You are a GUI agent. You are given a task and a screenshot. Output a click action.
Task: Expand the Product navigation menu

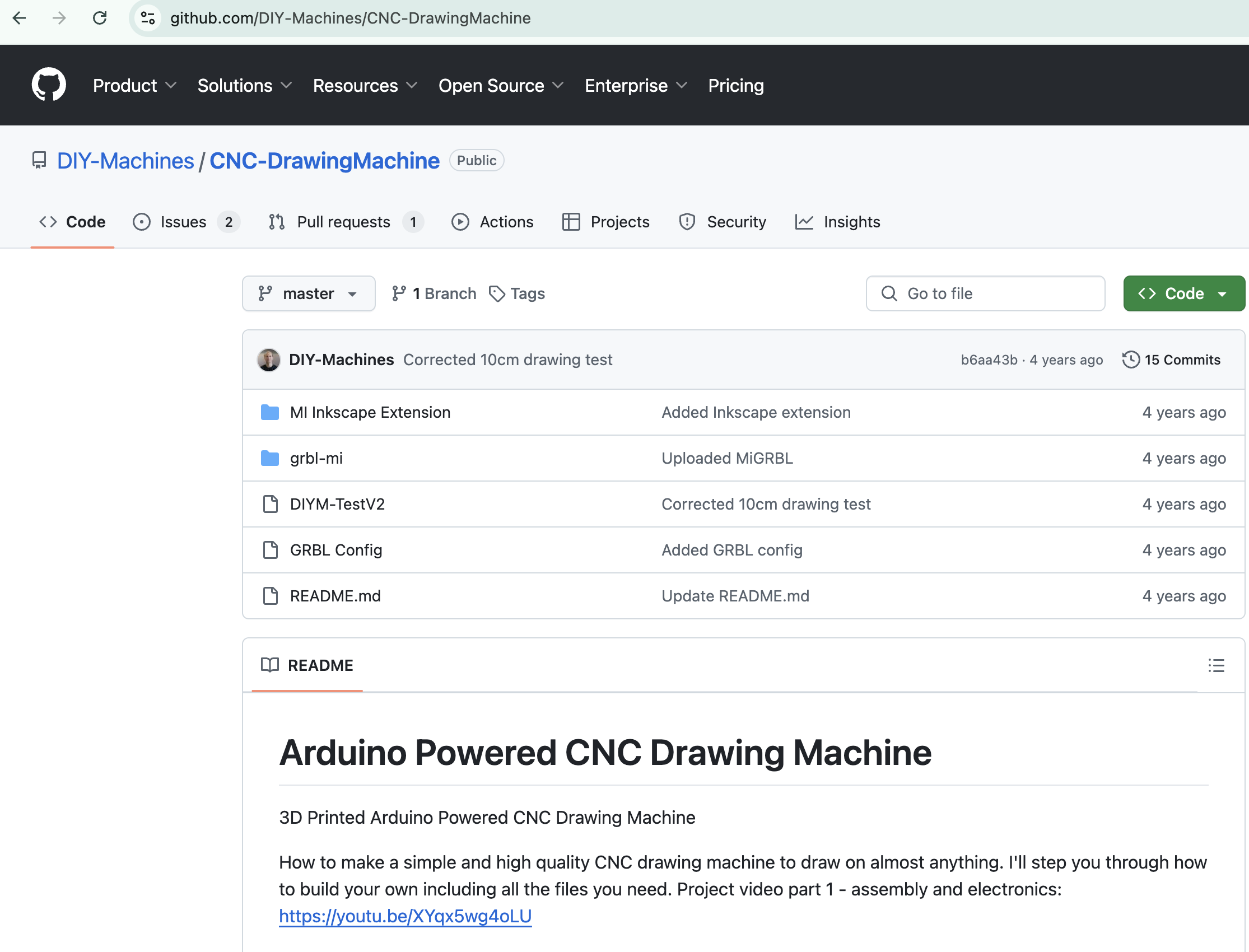tap(134, 86)
